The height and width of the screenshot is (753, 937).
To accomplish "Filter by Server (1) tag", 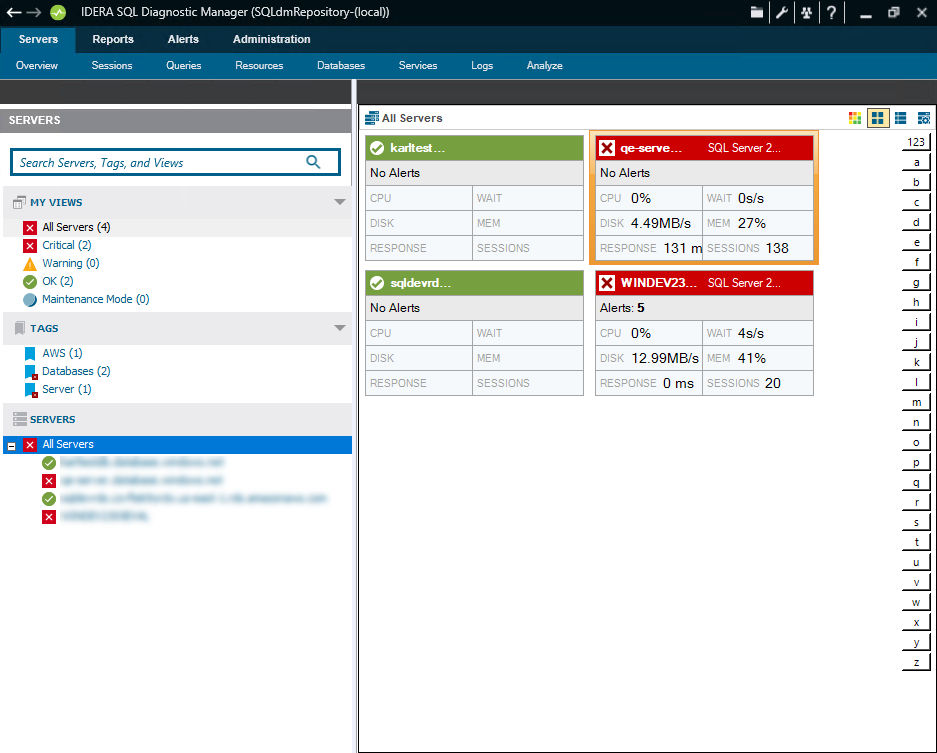I will coord(66,389).
